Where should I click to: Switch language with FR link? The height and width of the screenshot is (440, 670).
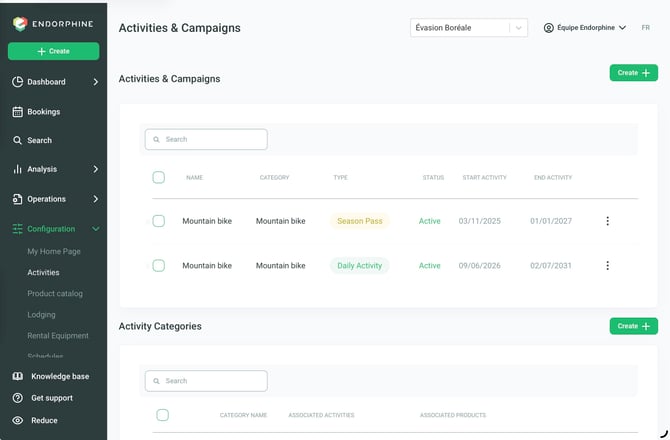(x=645, y=28)
